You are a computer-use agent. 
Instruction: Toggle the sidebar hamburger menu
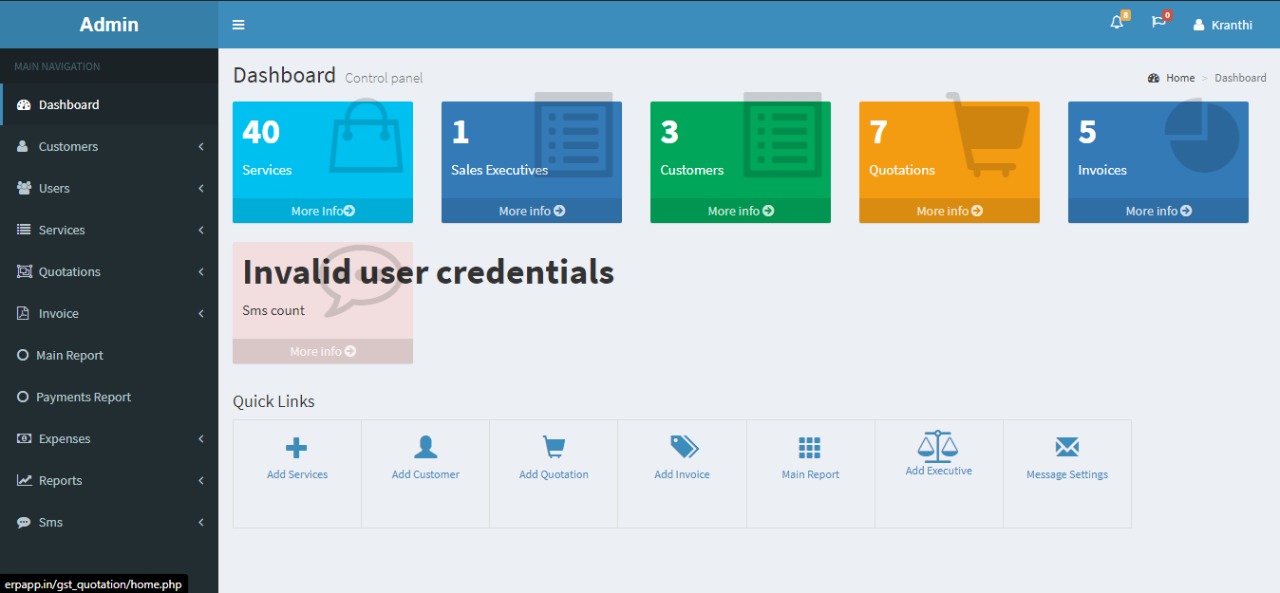click(238, 25)
